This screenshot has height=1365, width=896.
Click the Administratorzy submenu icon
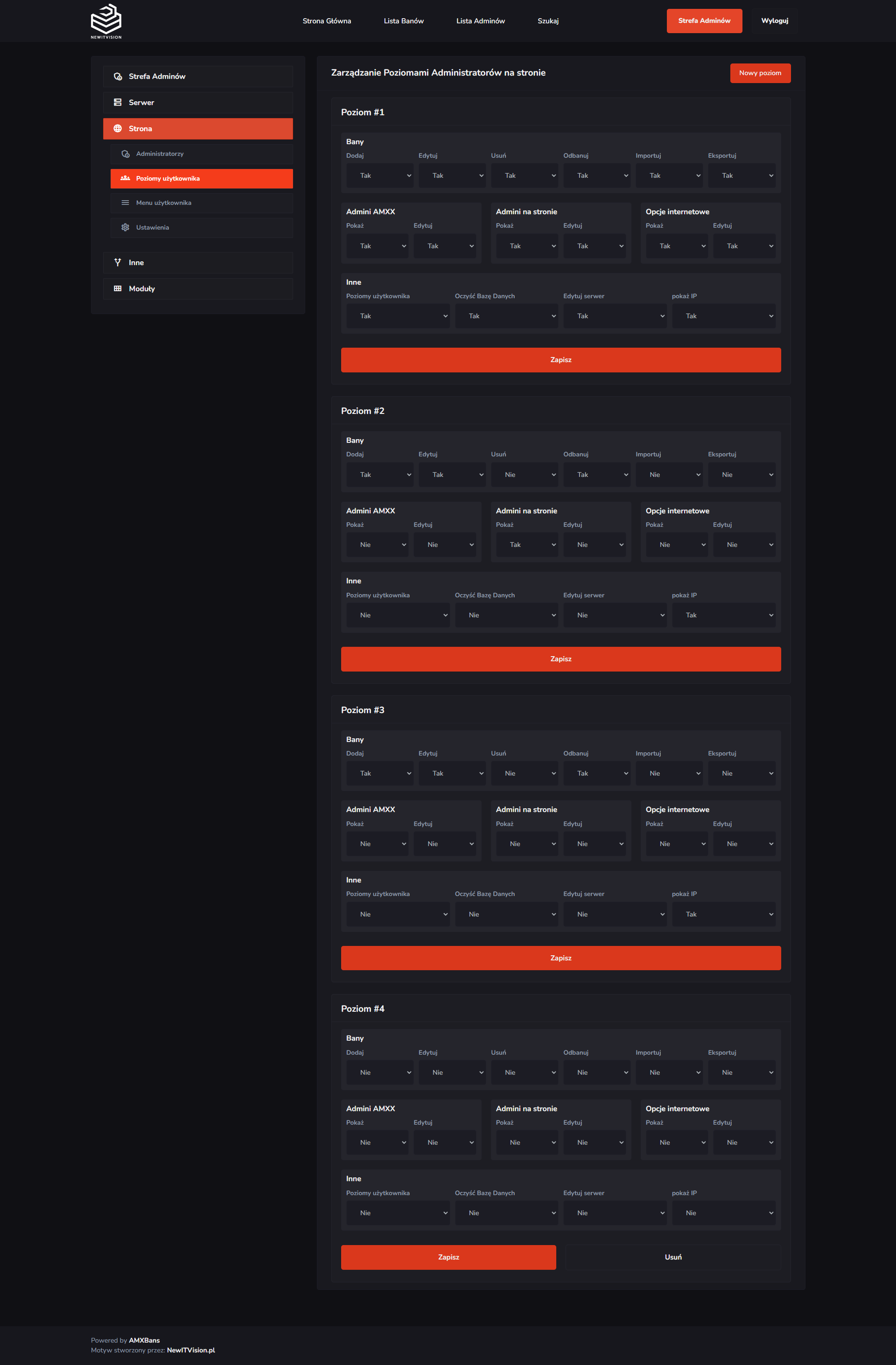tap(125, 154)
